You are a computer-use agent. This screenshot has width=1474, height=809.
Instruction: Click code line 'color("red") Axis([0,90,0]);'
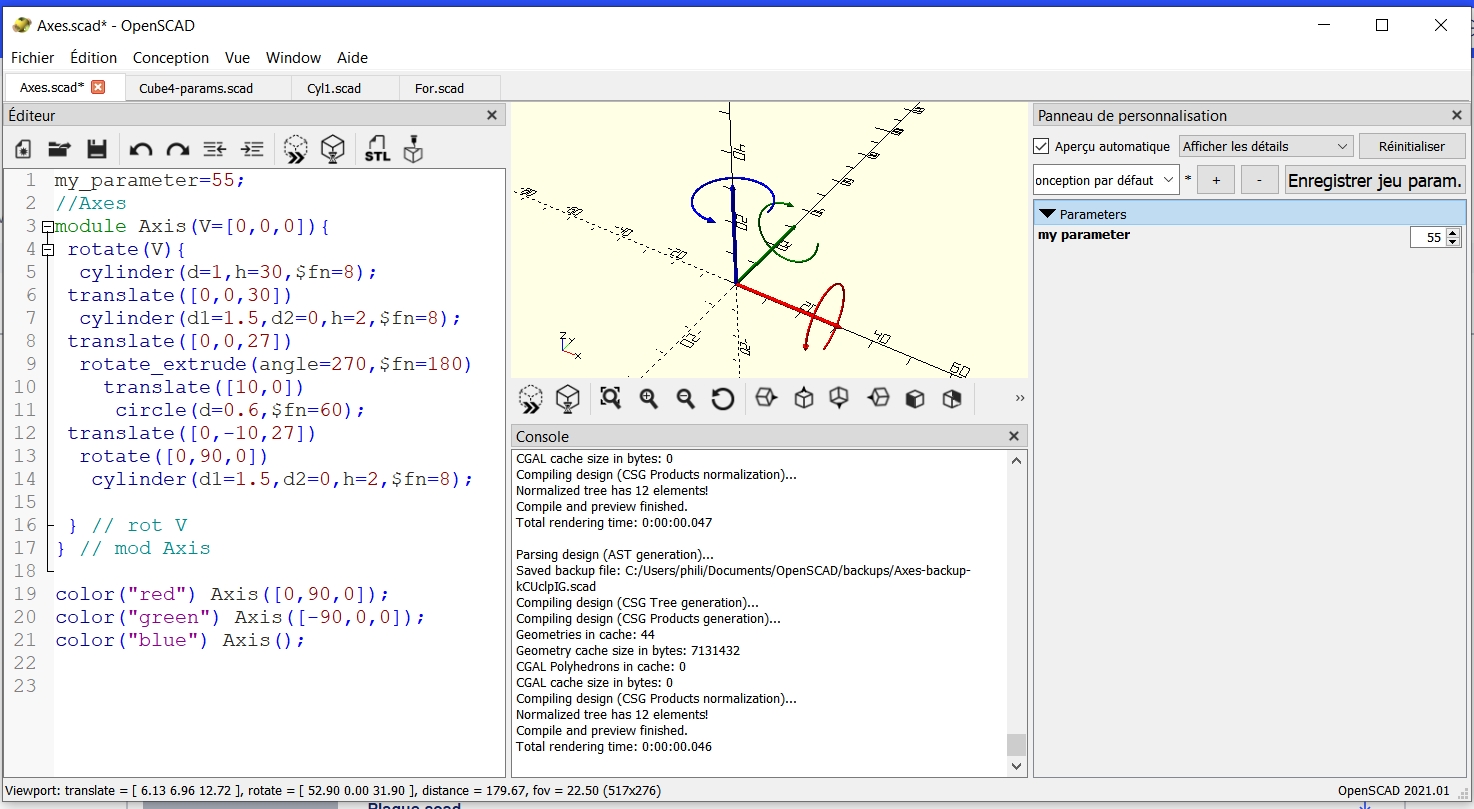click(x=222, y=594)
